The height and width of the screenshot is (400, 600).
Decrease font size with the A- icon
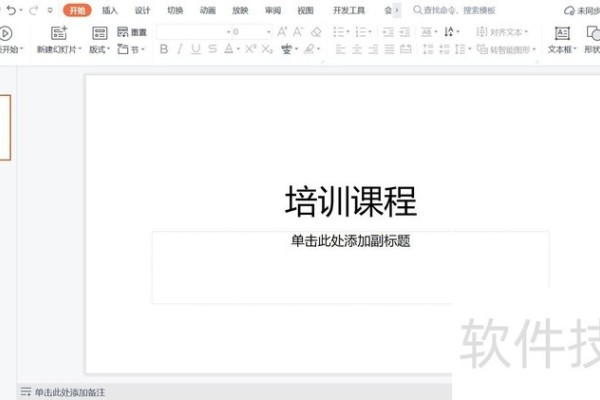[x=298, y=32]
